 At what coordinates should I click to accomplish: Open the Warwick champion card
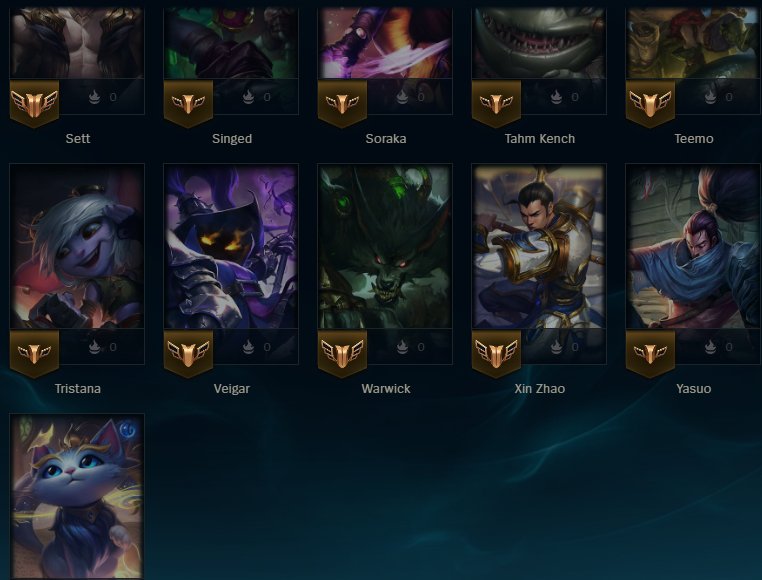pos(385,246)
